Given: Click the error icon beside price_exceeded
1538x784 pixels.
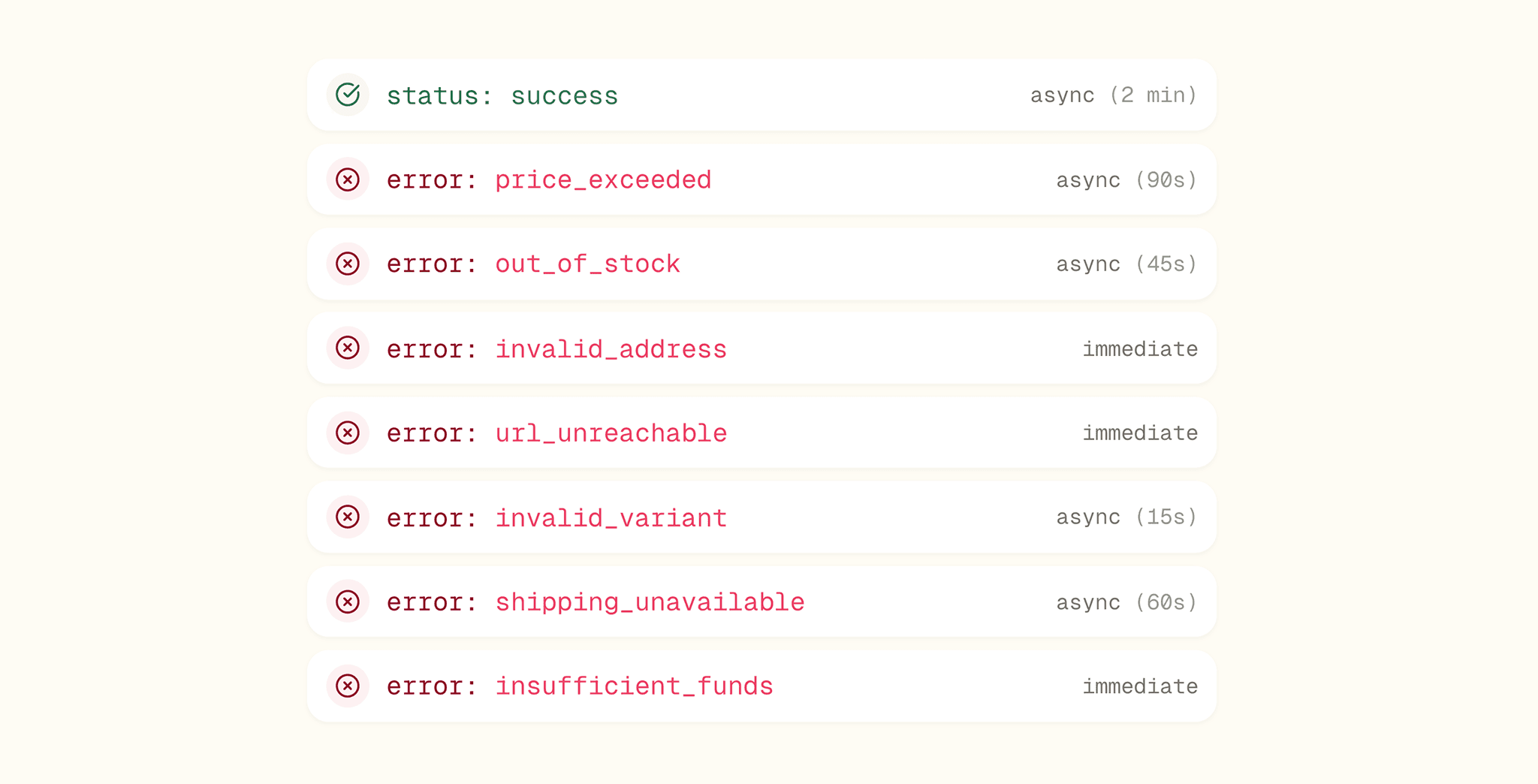Looking at the screenshot, I should tap(348, 179).
